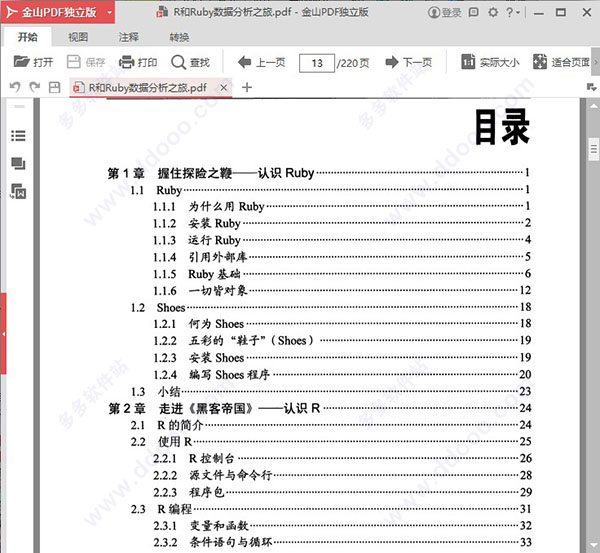Set view to 适合页面 fit page
The image size is (600, 553).
[x=561, y=62]
